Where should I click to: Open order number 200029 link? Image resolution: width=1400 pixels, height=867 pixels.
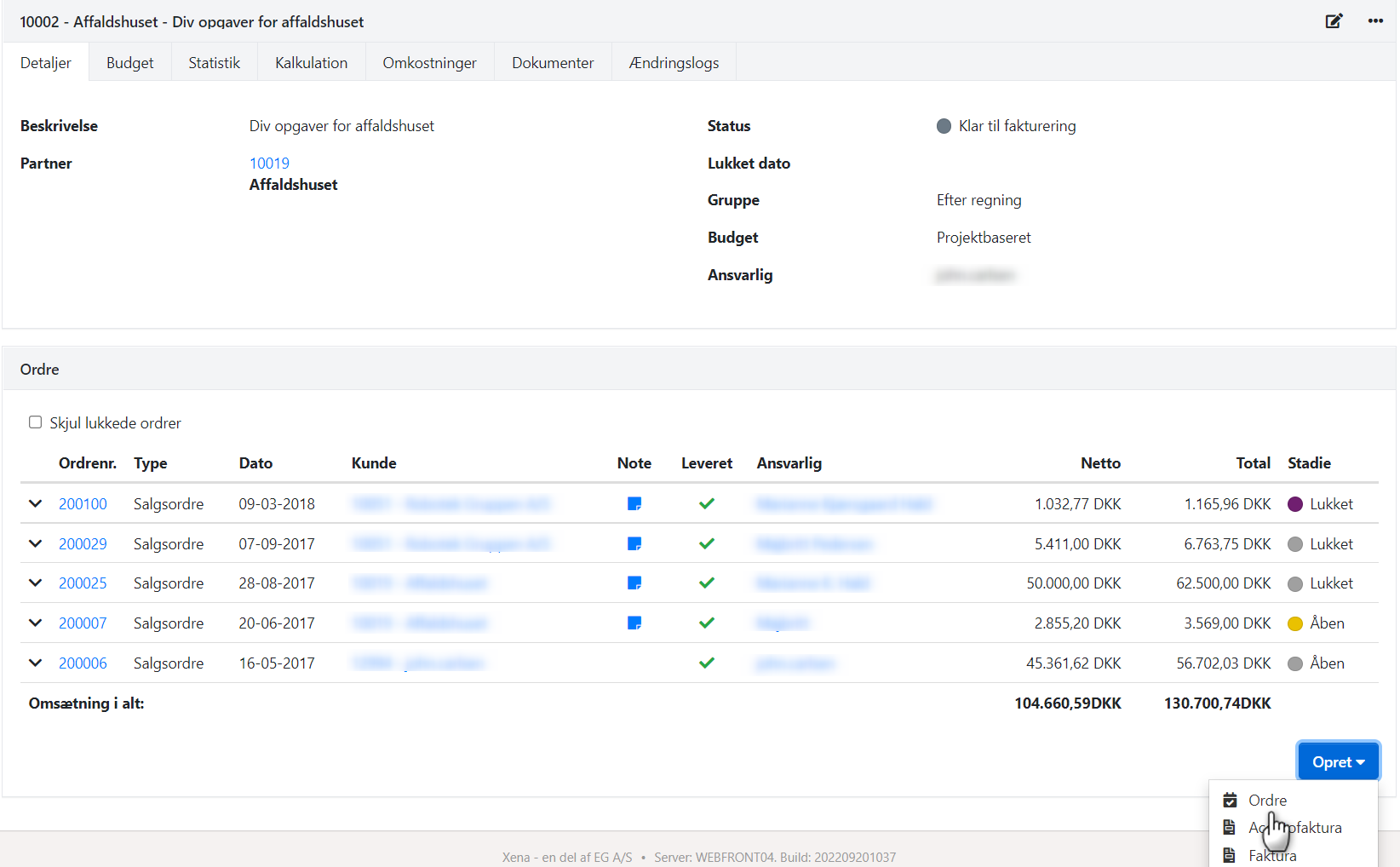[83, 544]
